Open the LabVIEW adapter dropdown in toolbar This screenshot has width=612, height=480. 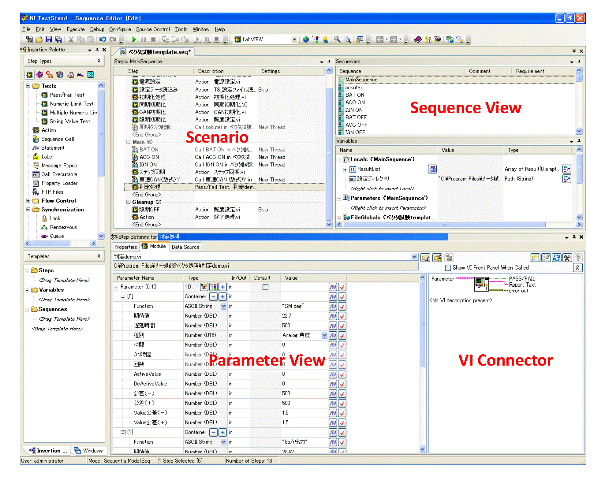(x=294, y=39)
